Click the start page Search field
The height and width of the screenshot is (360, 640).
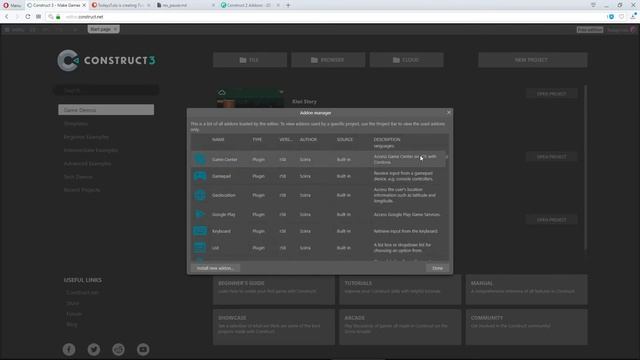(106, 90)
